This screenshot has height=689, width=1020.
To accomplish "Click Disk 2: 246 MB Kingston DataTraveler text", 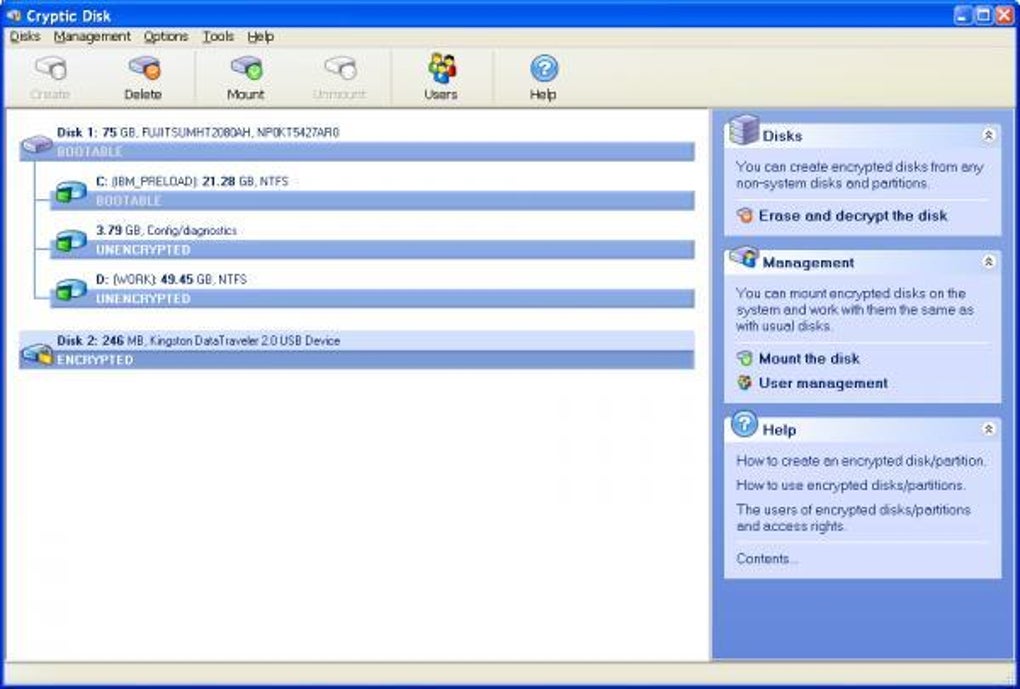I will (198, 340).
